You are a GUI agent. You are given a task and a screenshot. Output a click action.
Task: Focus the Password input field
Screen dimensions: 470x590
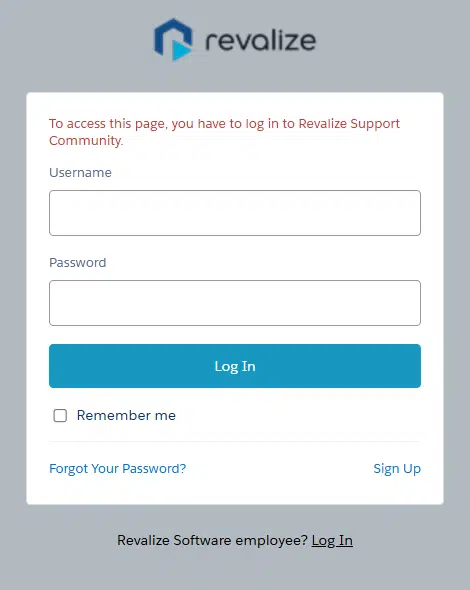[x=235, y=303]
